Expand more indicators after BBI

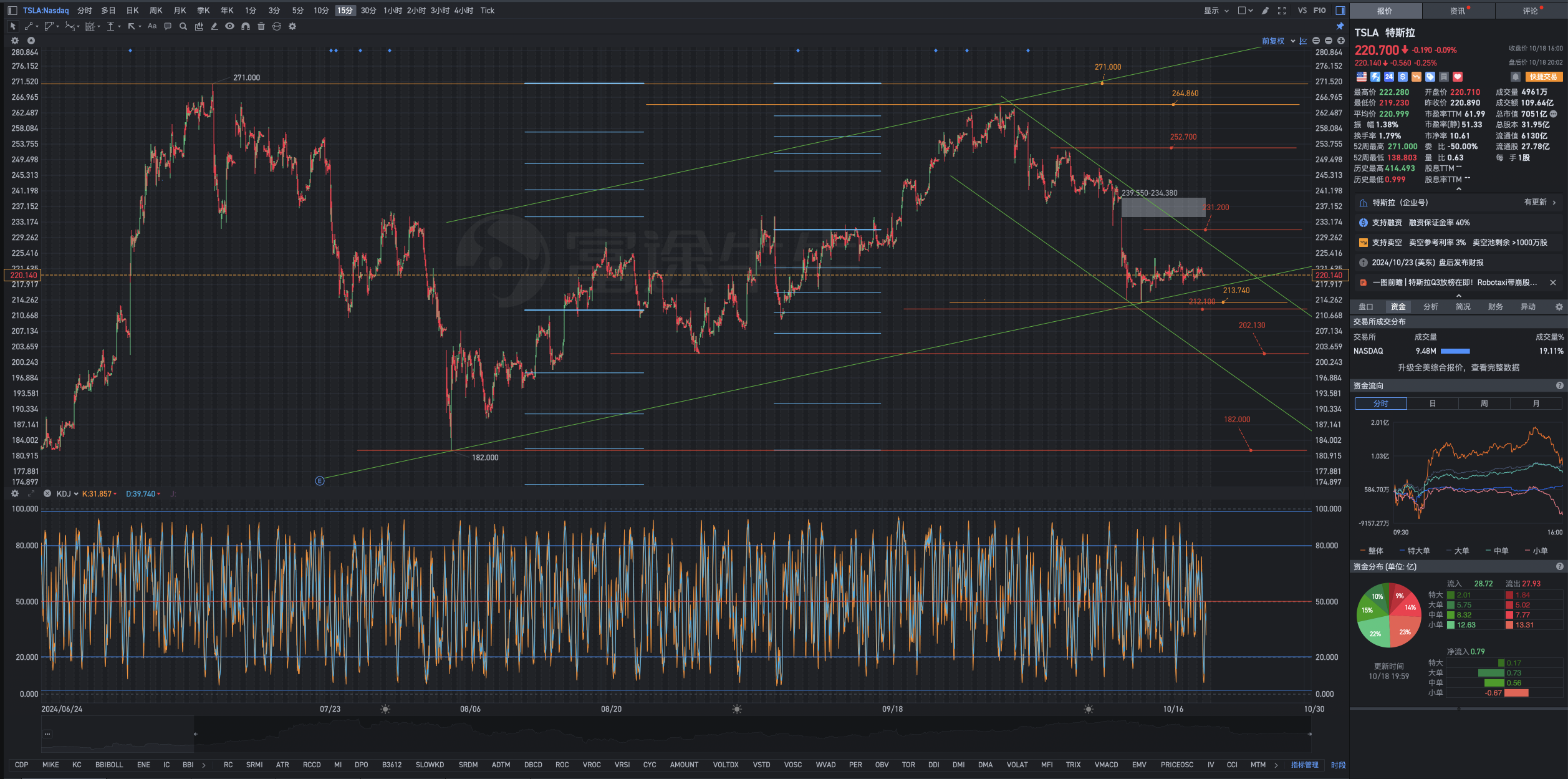[204, 765]
